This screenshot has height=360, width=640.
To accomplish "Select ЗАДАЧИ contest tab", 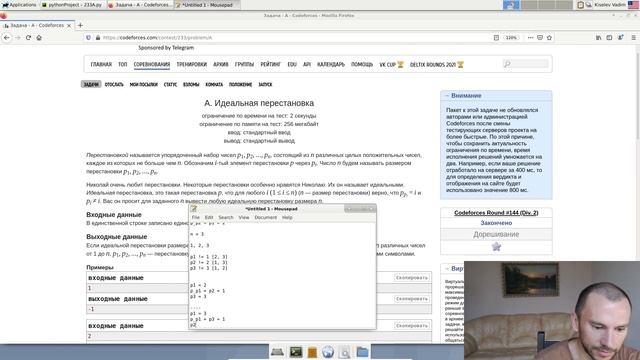I will pos(91,84).
